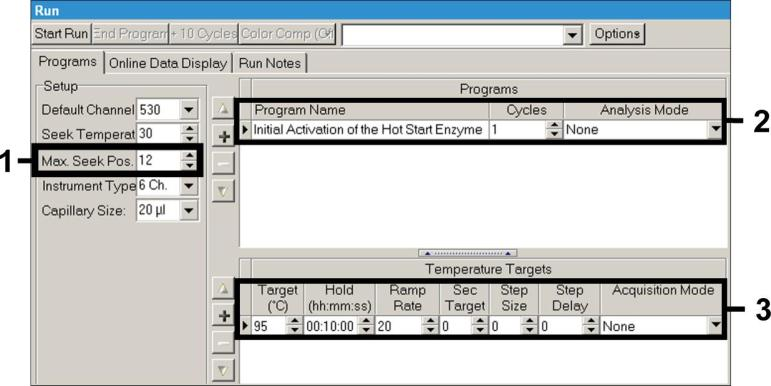This screenshot has width=771, height=386.
Task: Add temperature target with plus icon
Action: click(x=224, y=316)
